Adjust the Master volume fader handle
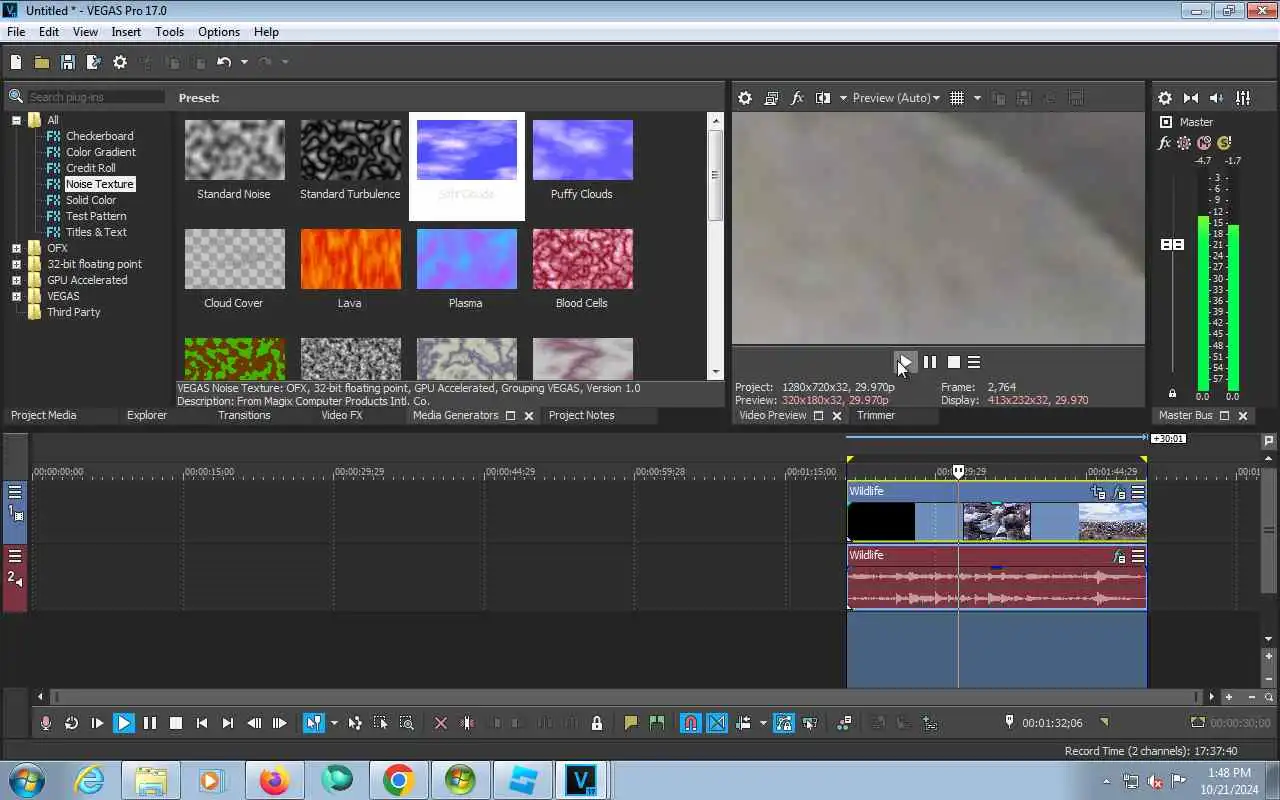This screenshot has height=800, width=1280. (1172, 245)
